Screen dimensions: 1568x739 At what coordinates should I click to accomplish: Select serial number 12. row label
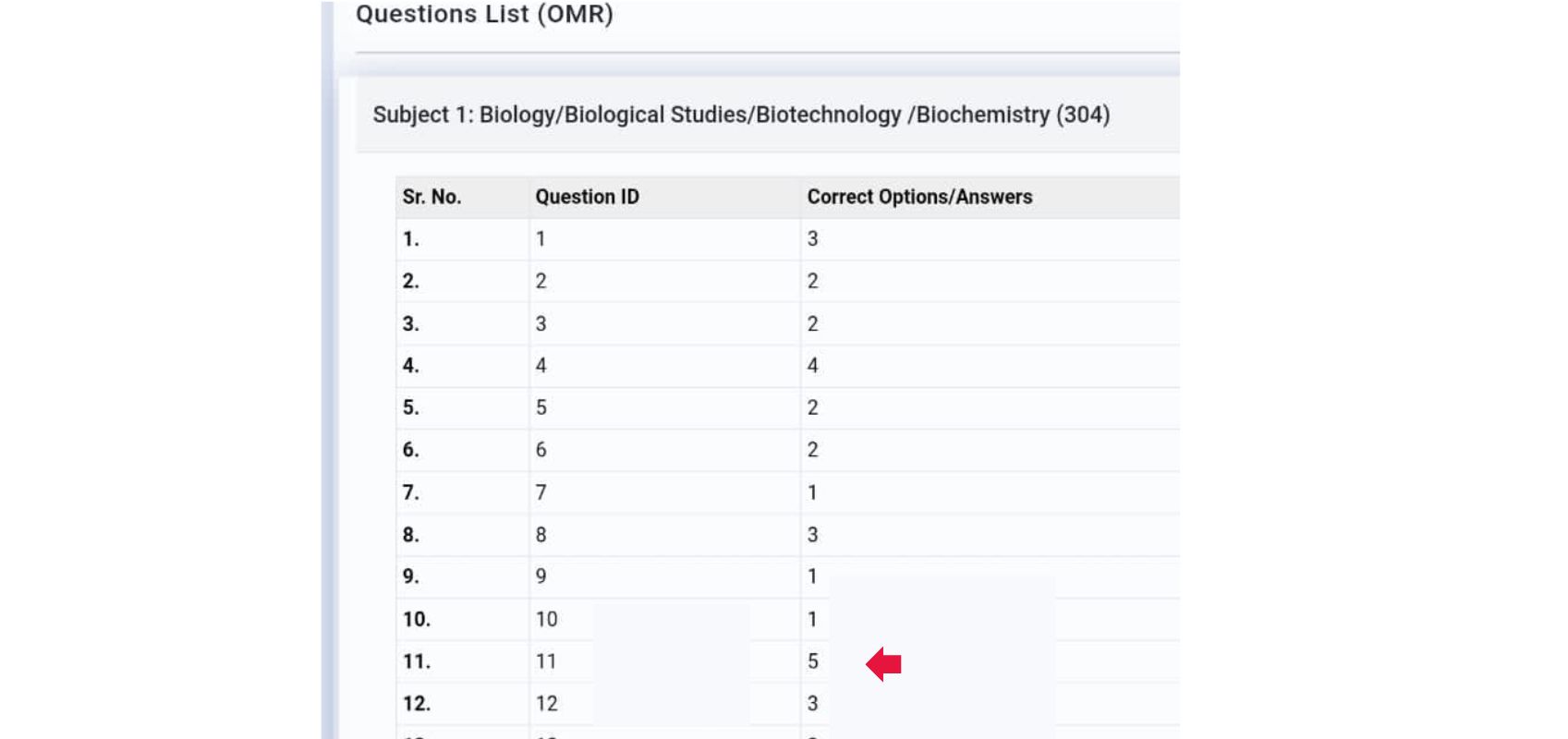pyautogui.click(x=417, y=704)
